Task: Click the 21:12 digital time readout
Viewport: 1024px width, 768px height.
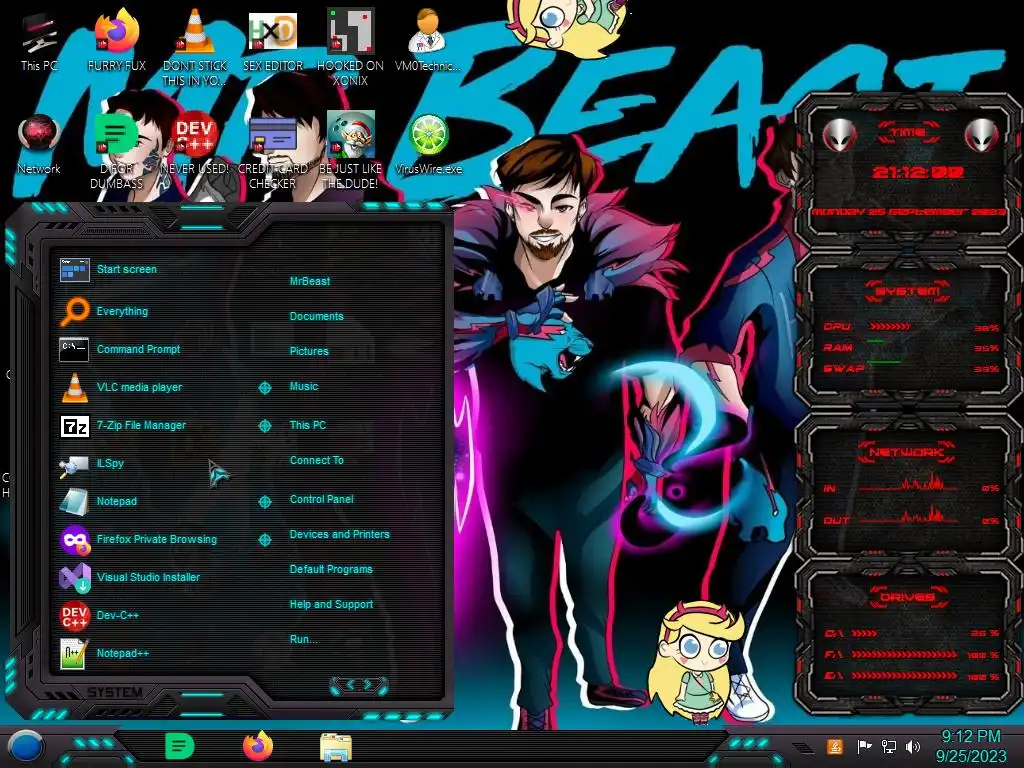Action: pos(918,172)
